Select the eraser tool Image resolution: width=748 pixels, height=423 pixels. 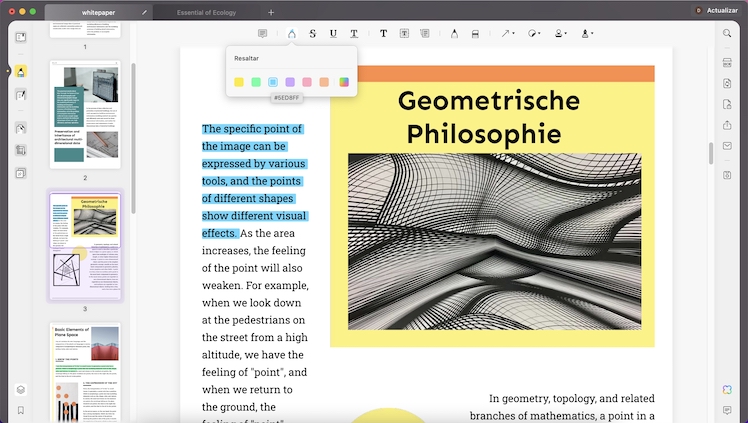click(x=475, y=33)
